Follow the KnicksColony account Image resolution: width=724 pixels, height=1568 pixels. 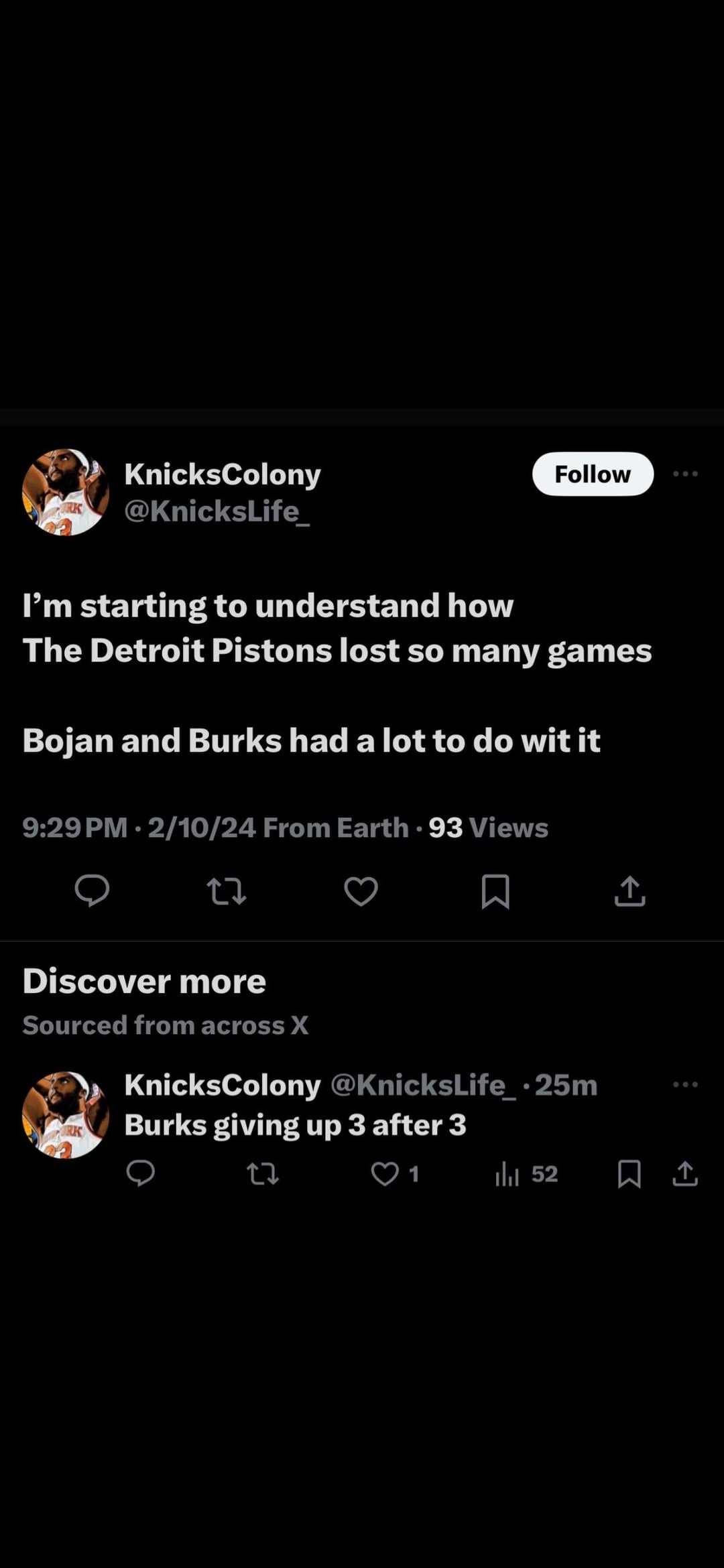(593, 474)
